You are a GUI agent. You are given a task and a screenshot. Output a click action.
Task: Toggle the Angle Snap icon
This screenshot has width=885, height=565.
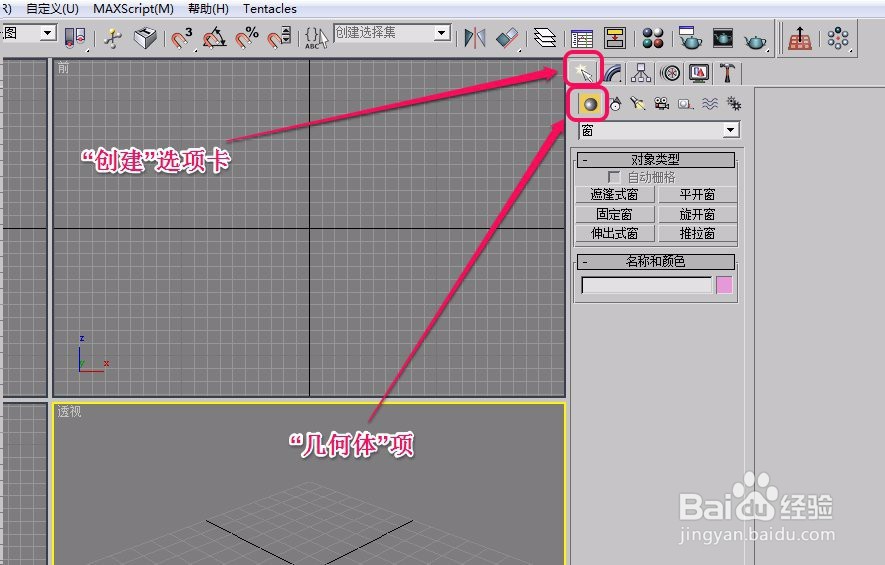point(214,38)
